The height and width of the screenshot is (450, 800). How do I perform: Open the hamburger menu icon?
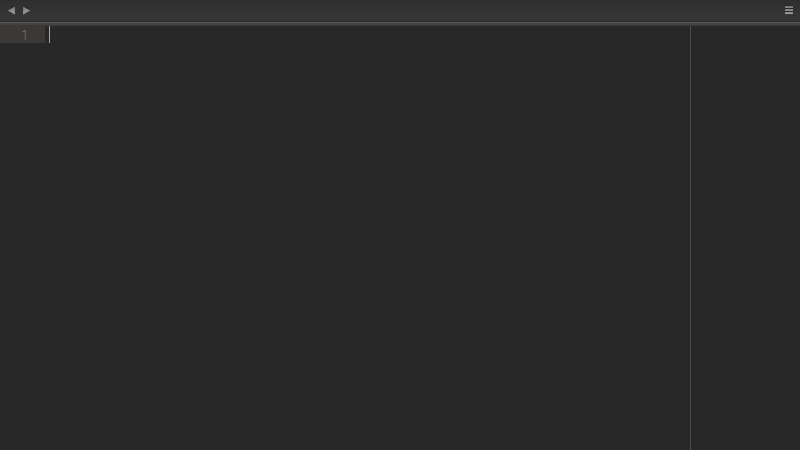pos(788,10)
